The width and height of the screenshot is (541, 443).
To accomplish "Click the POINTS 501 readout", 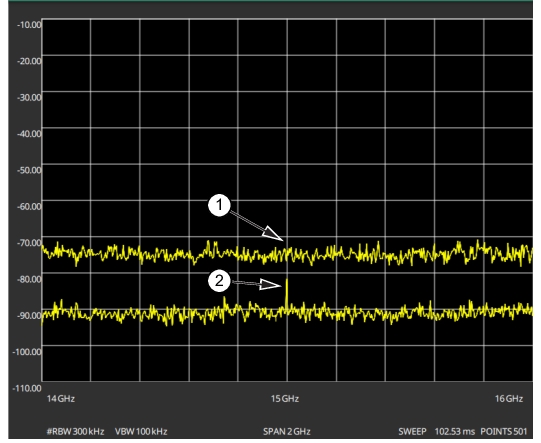I will point(504,431).
